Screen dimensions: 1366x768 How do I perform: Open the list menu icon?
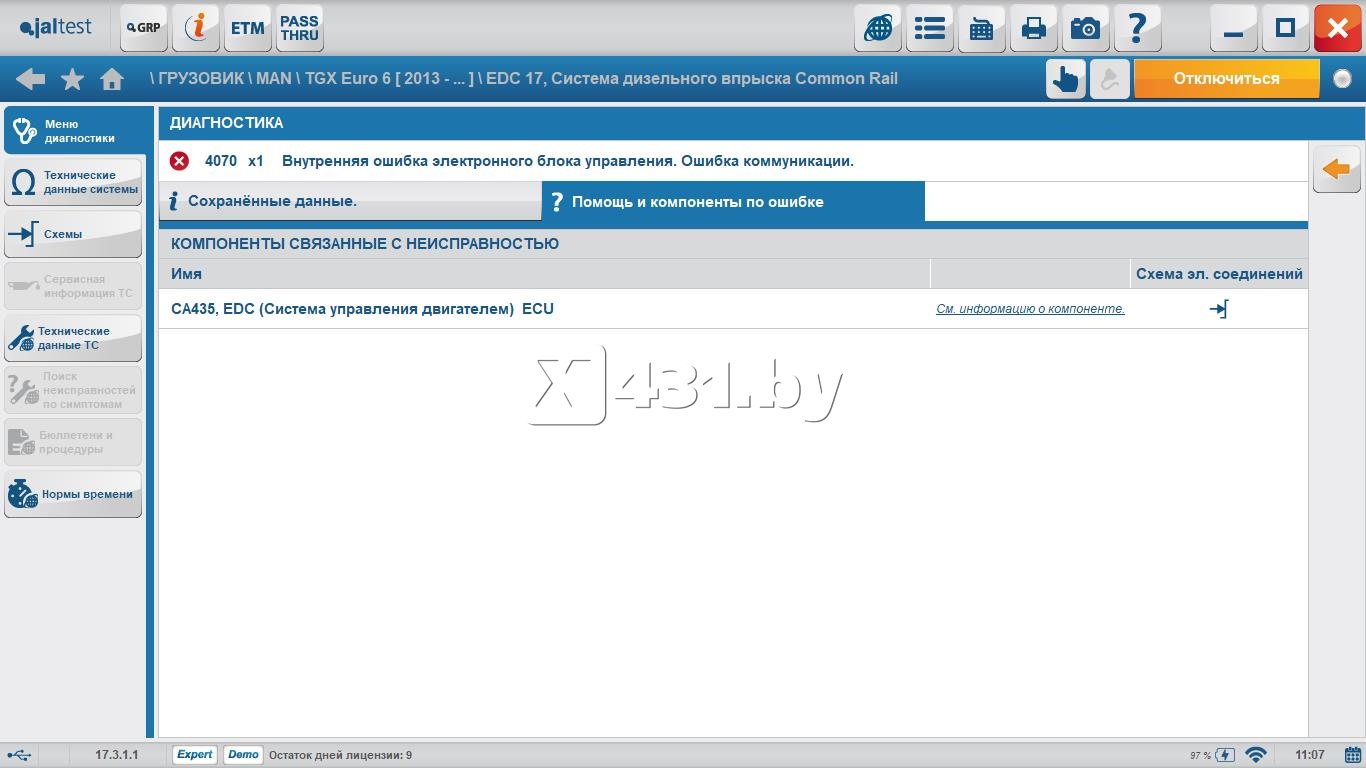[x=930, y=28]
